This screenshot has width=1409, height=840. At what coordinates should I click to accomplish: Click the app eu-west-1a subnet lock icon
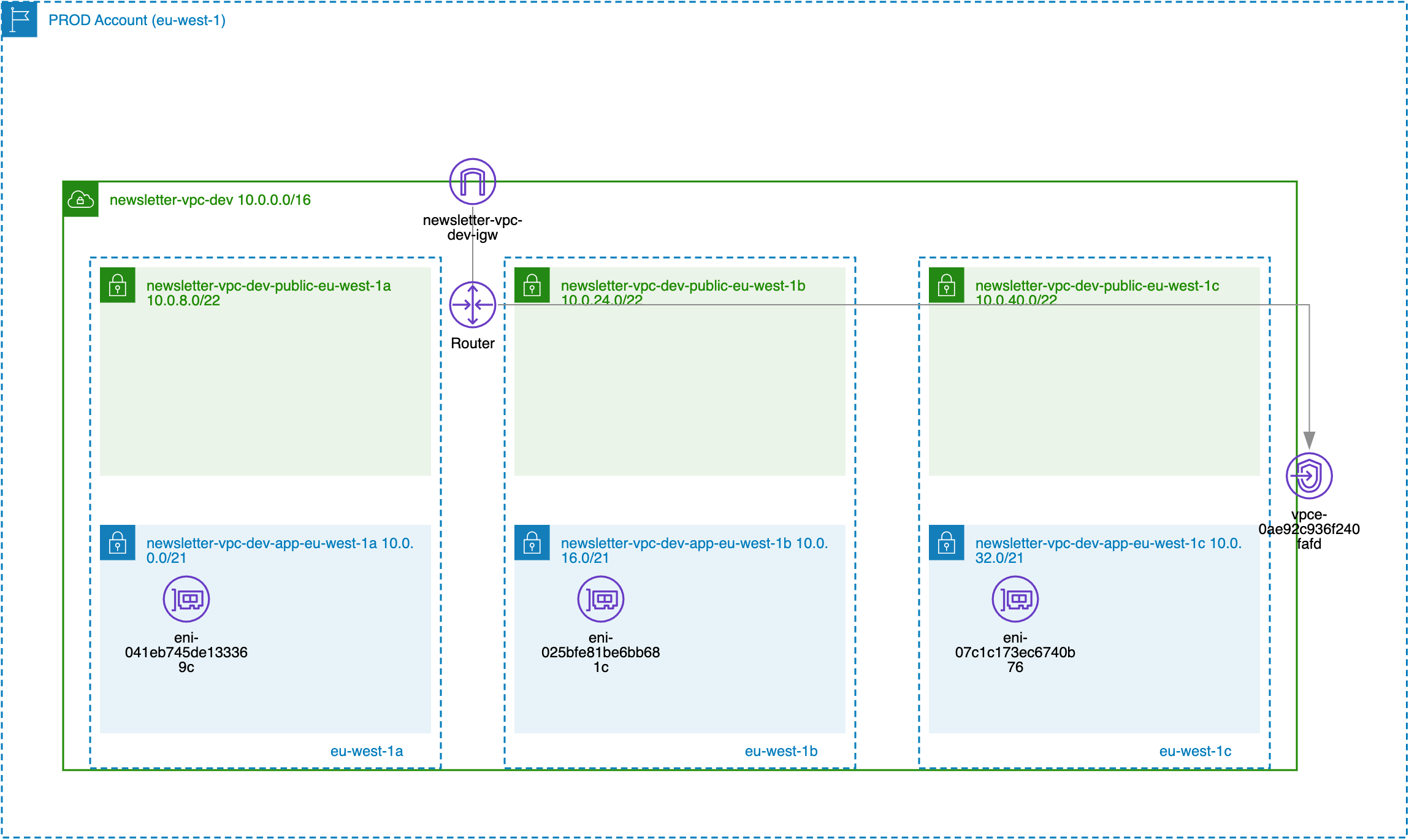[118, 543]
